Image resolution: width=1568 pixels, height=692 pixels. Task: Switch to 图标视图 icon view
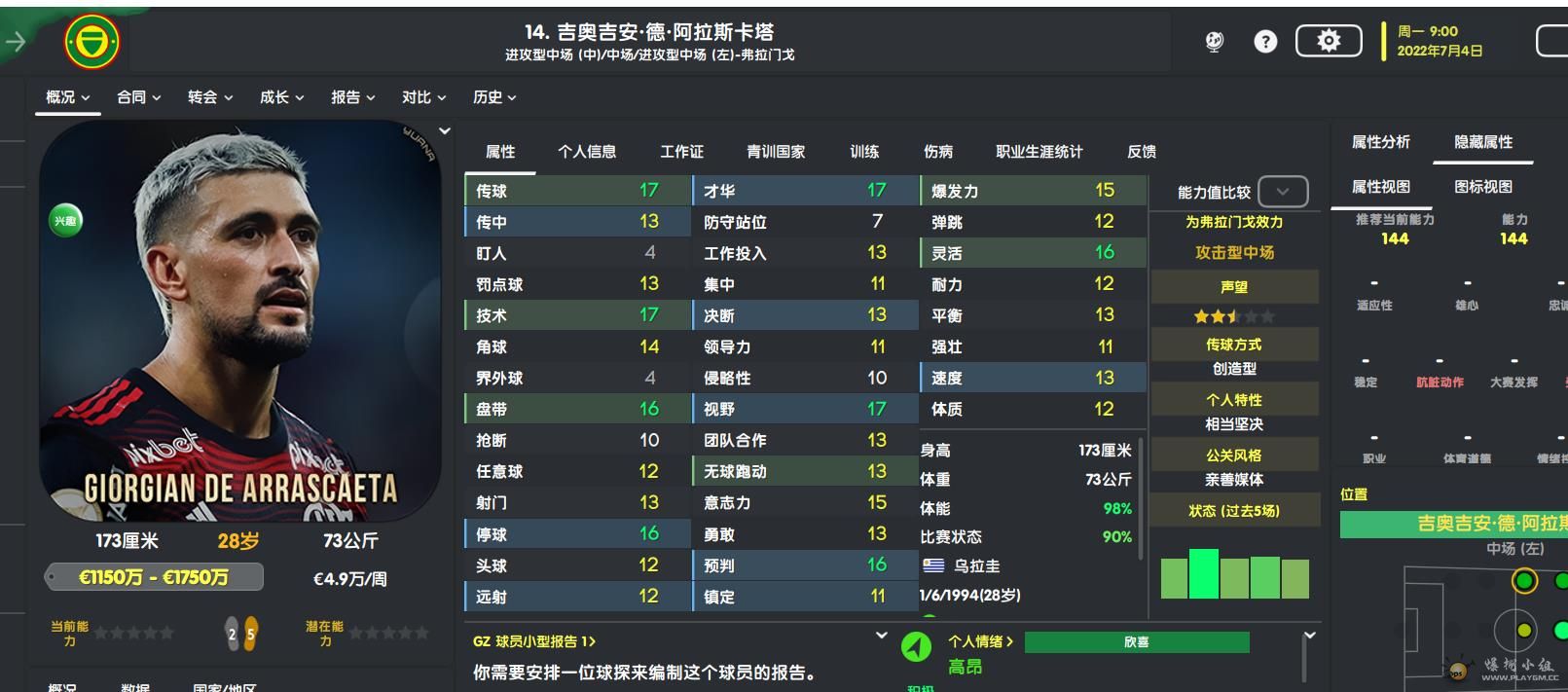(1482, 187)
